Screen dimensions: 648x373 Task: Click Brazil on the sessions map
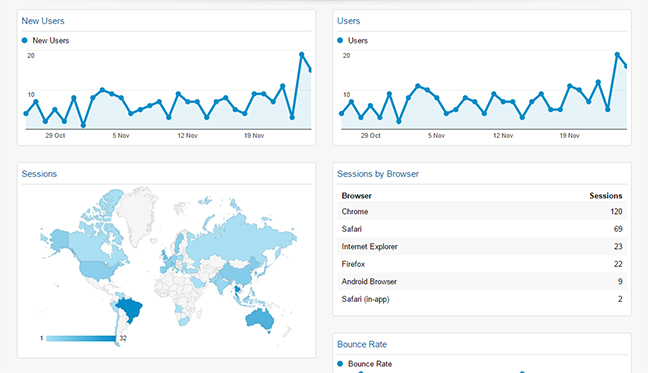130,310
